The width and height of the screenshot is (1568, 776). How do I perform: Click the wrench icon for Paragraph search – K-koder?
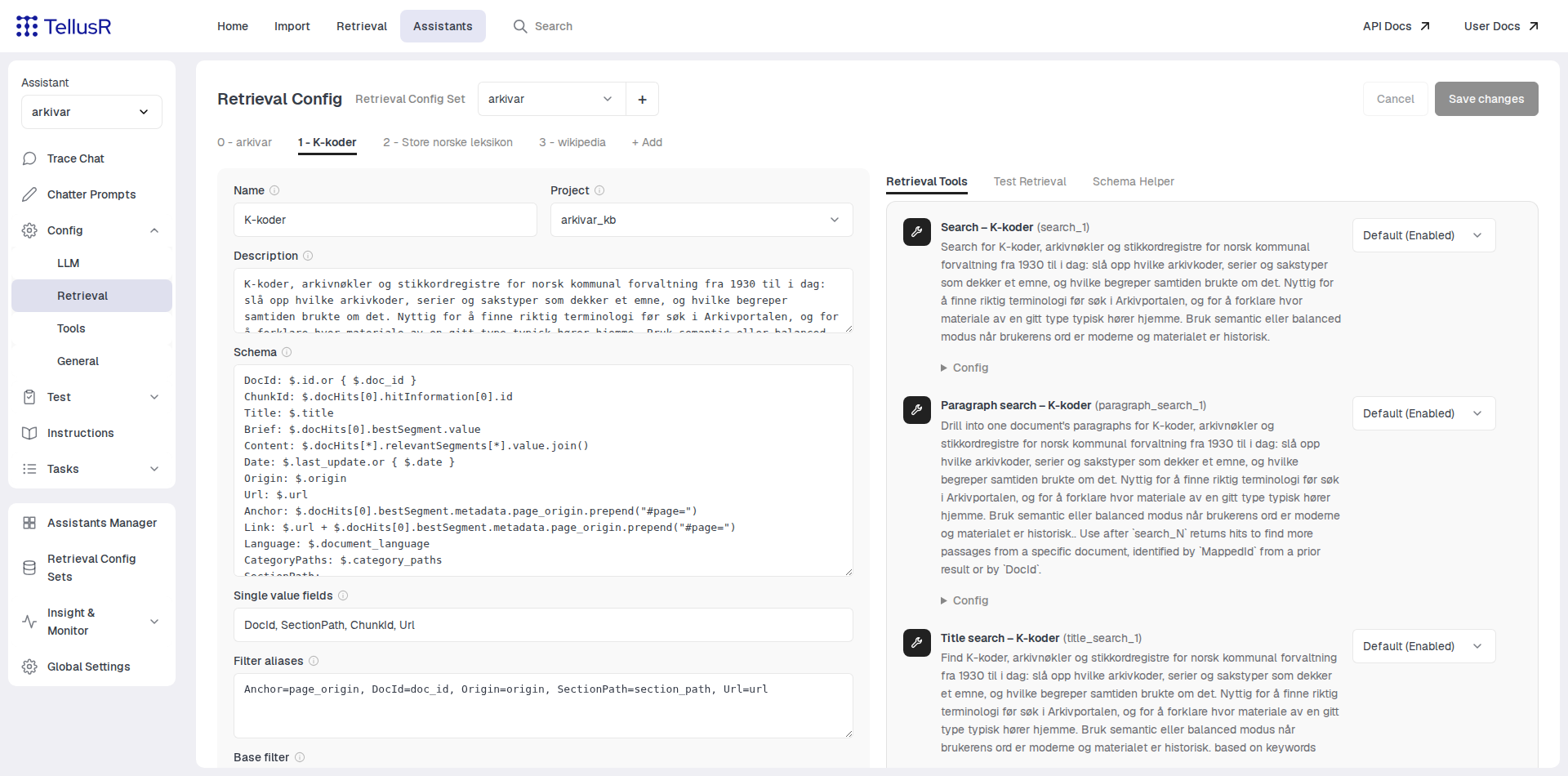(x=917, y=410)
